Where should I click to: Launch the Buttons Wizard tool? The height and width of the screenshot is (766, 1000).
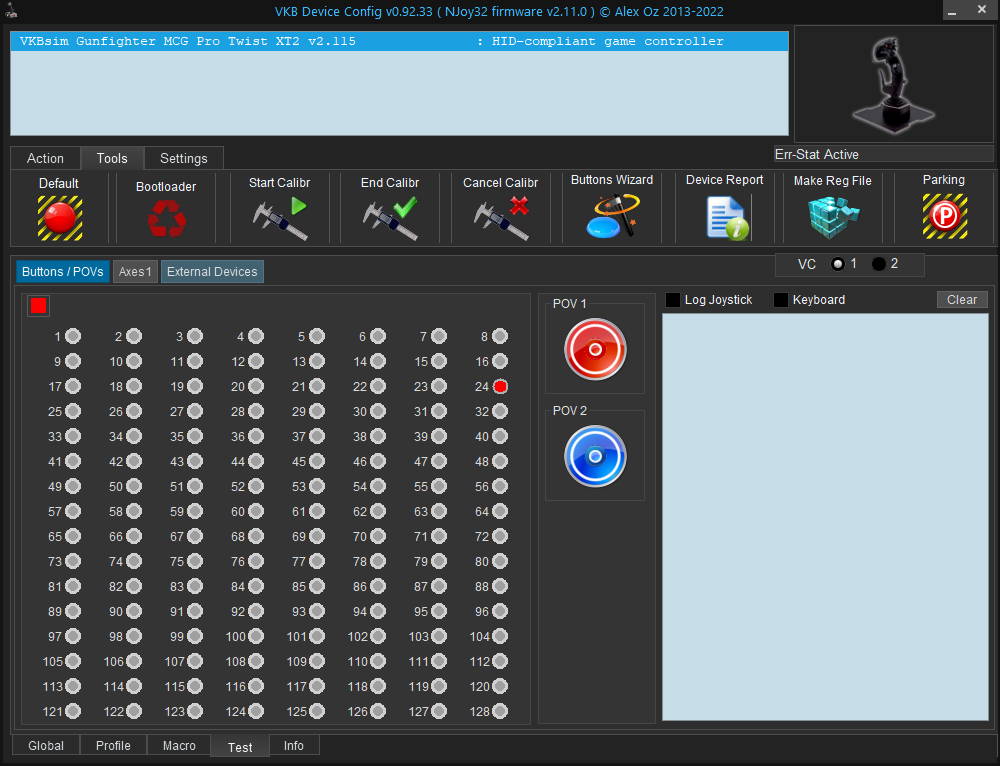[612, 216]
